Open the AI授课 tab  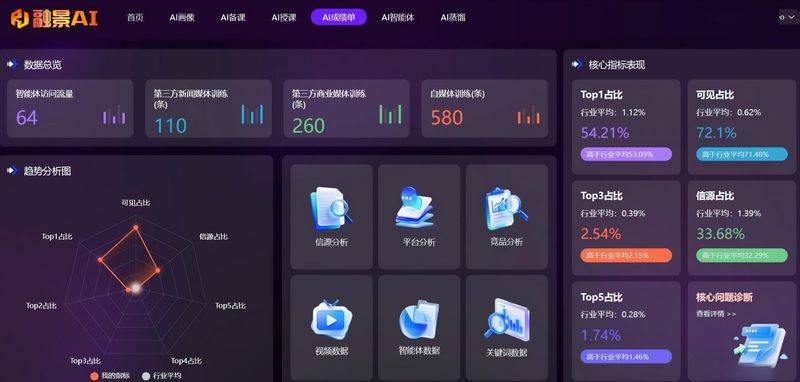[x=284, y=17]
